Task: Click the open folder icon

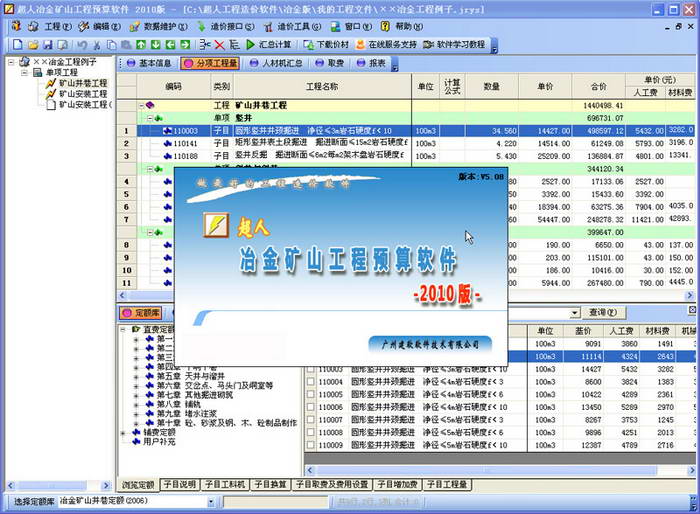Action: [33, 44]
